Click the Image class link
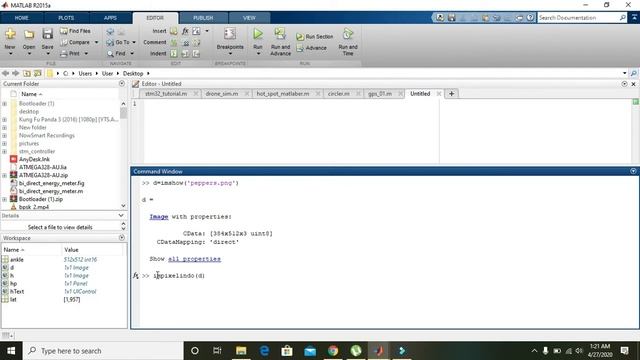 coord(159,217)
